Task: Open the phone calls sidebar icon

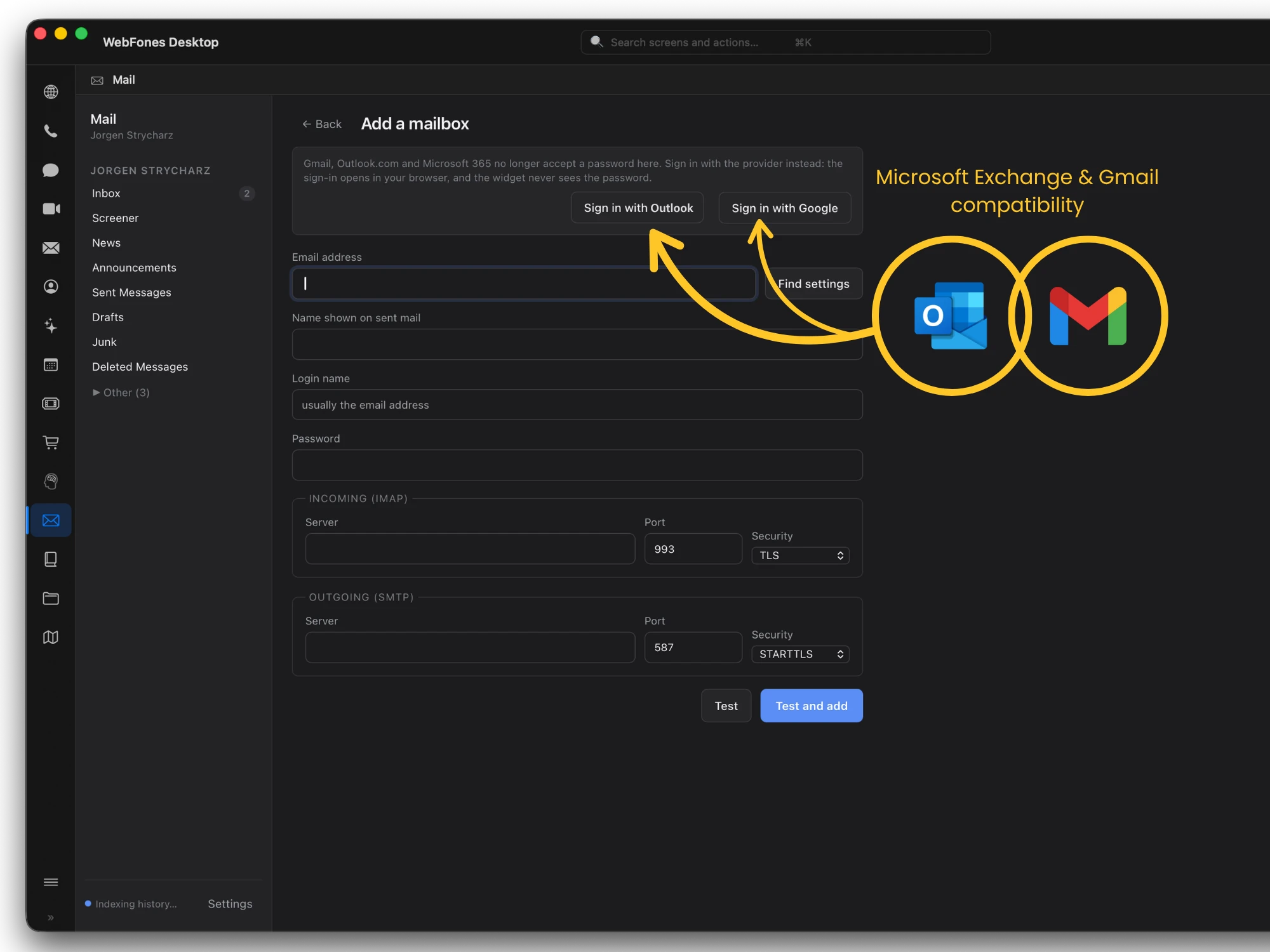Action: tap(51, 131)
